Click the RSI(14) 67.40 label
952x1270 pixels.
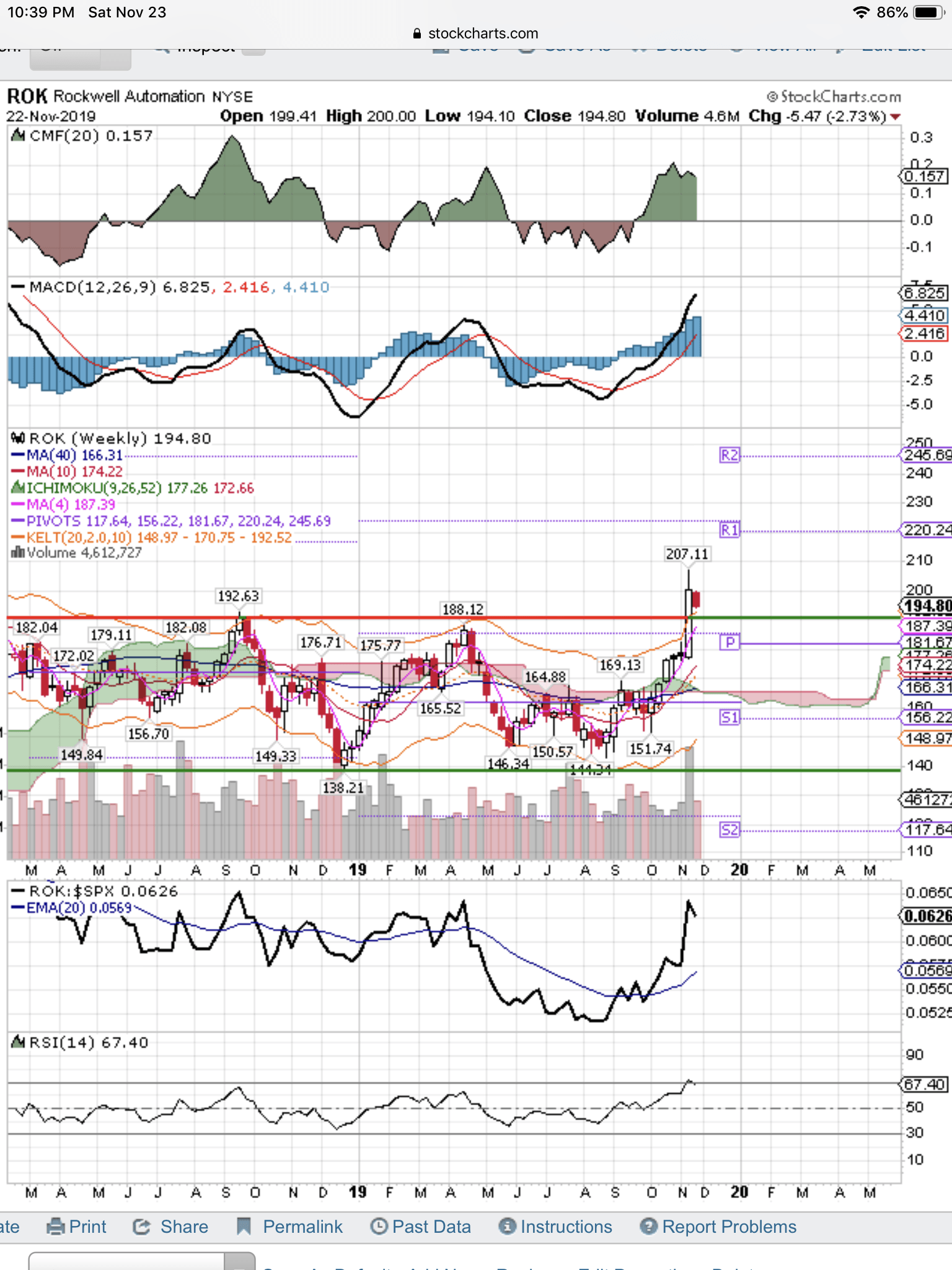80,1042
